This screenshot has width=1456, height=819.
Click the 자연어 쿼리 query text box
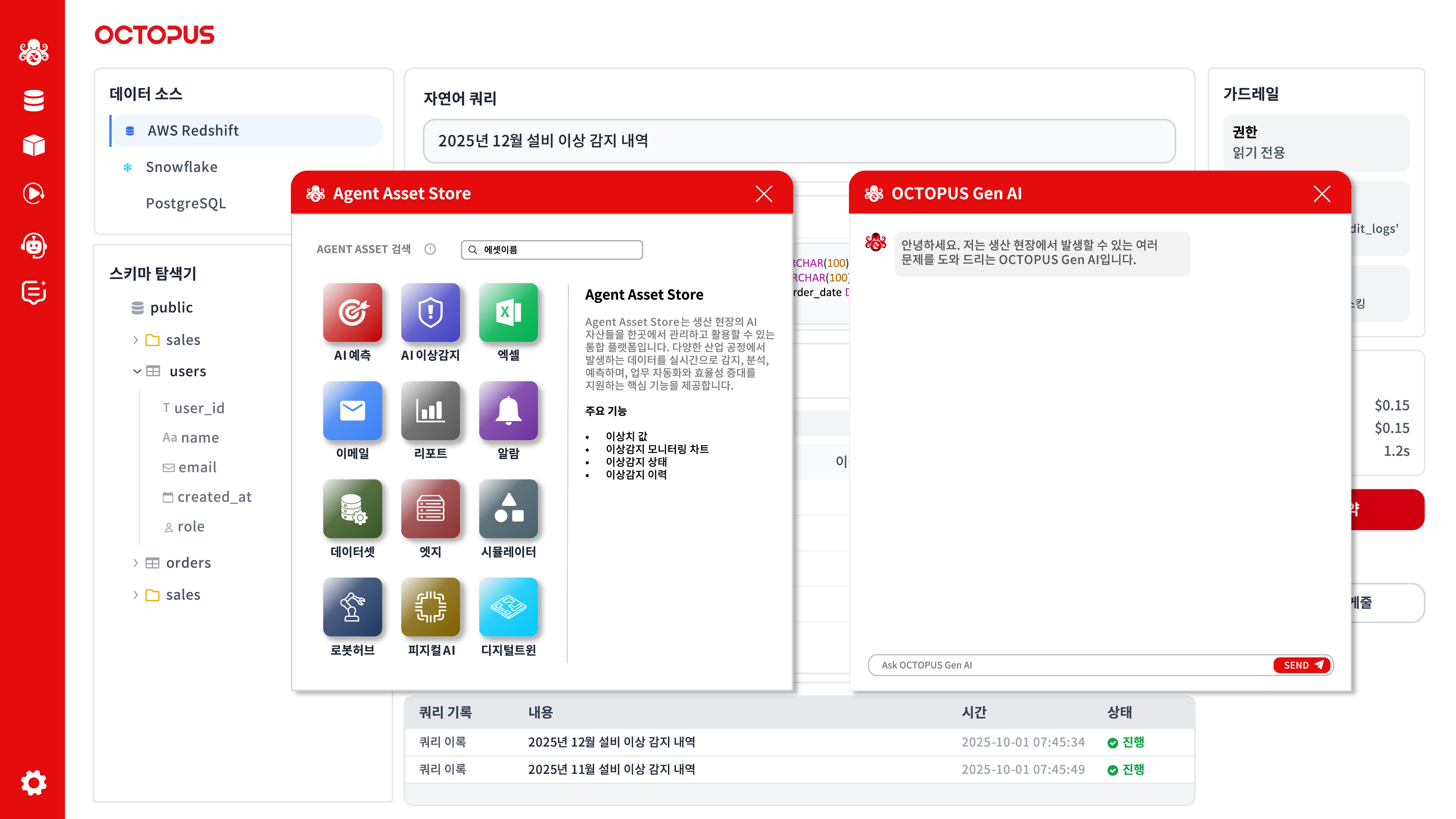(799, 141)
